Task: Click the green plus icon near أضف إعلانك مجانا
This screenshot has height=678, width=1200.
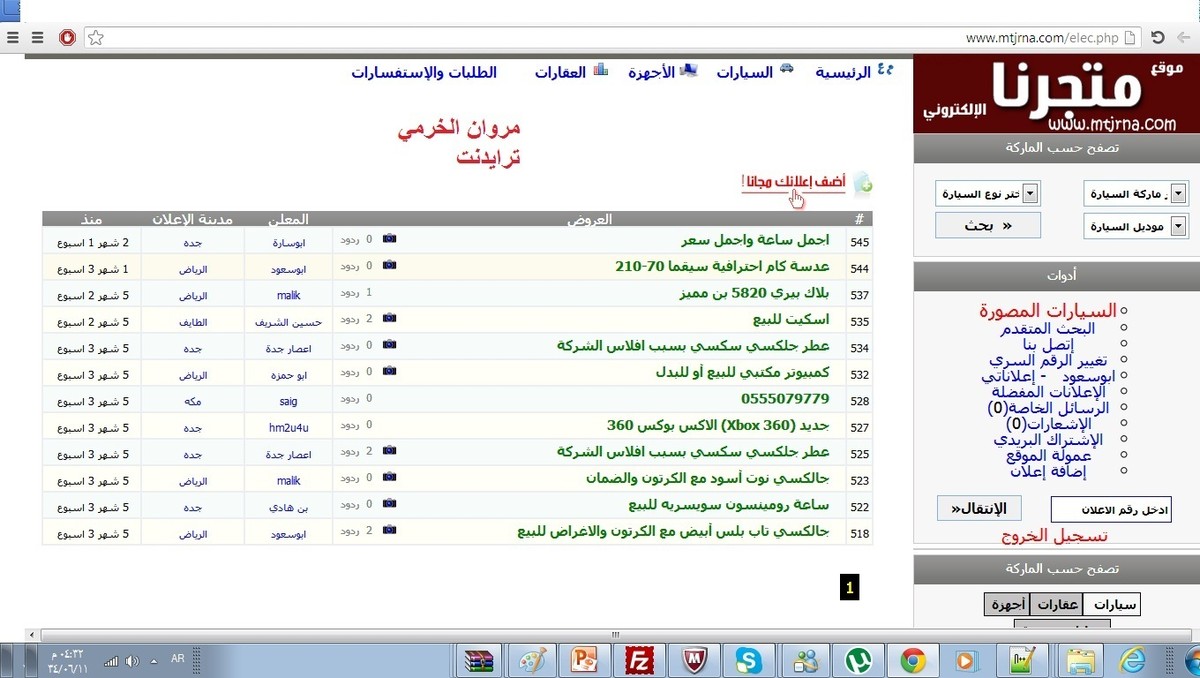Action: (862, 182)
